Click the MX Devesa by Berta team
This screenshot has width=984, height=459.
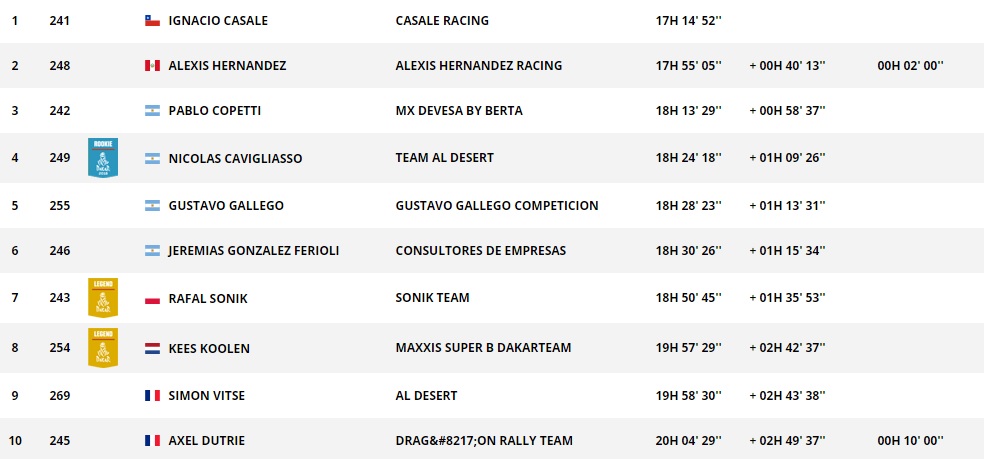pyautogui.click(x=459, y=111)
